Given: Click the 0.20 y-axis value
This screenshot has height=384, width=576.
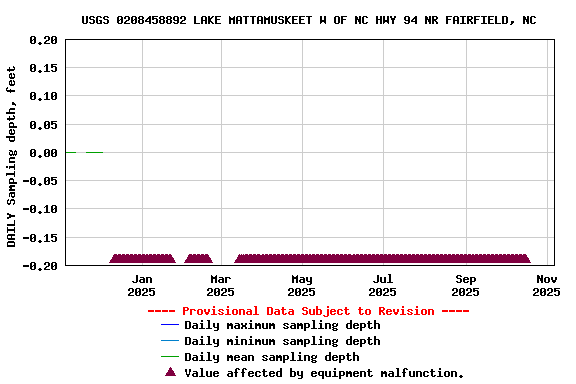Looking at the screenshot, I should tap(43, 40).
